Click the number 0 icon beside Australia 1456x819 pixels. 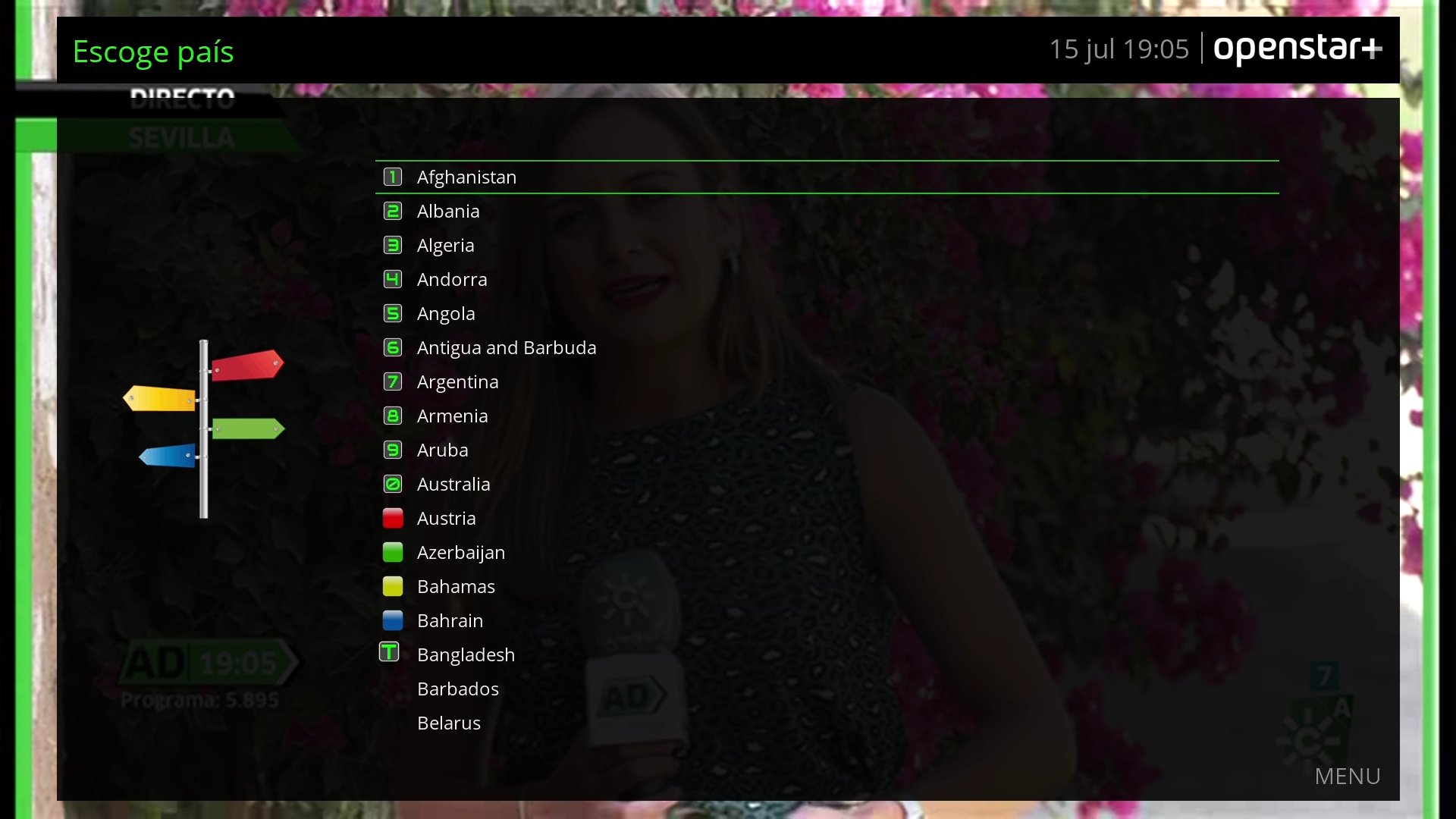pos(392,484)
